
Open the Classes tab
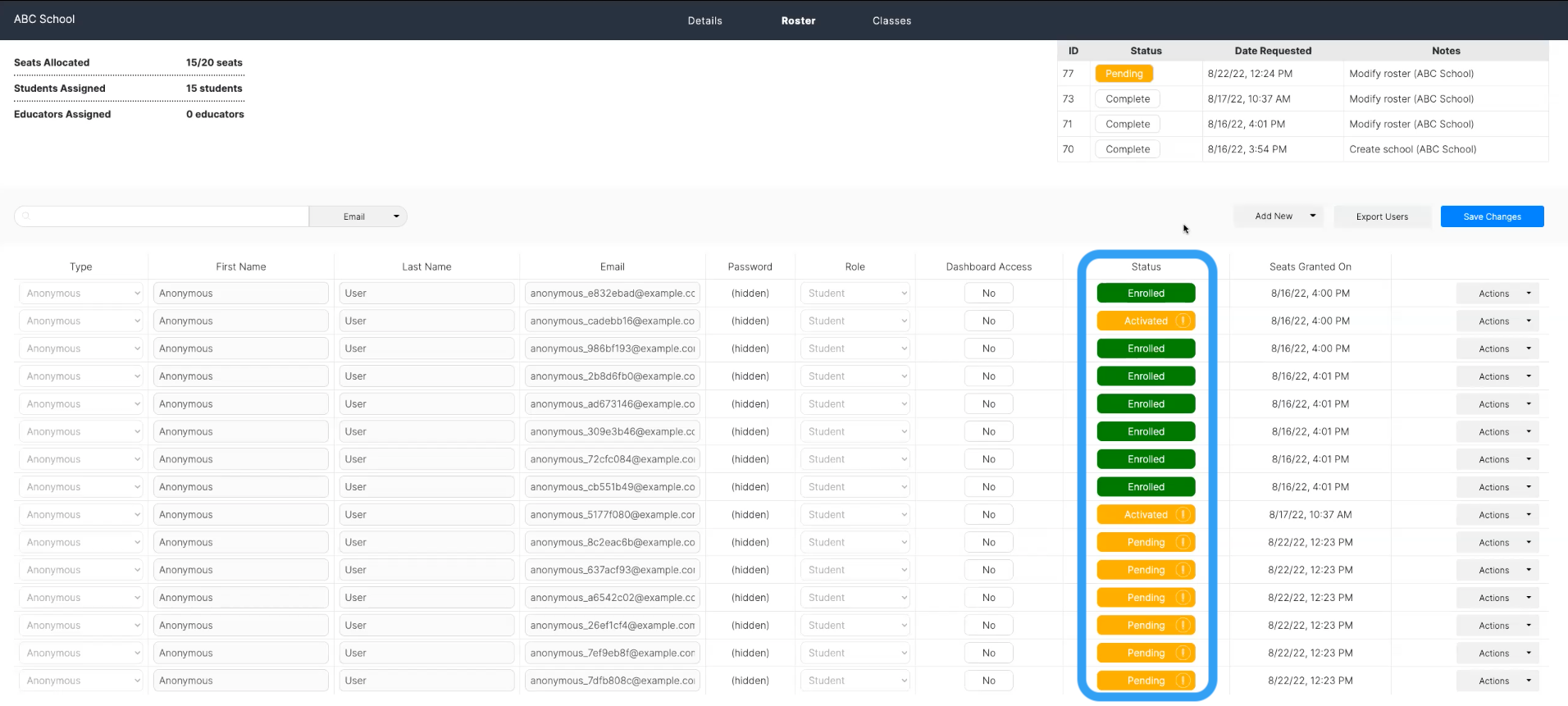coord(891,20)
